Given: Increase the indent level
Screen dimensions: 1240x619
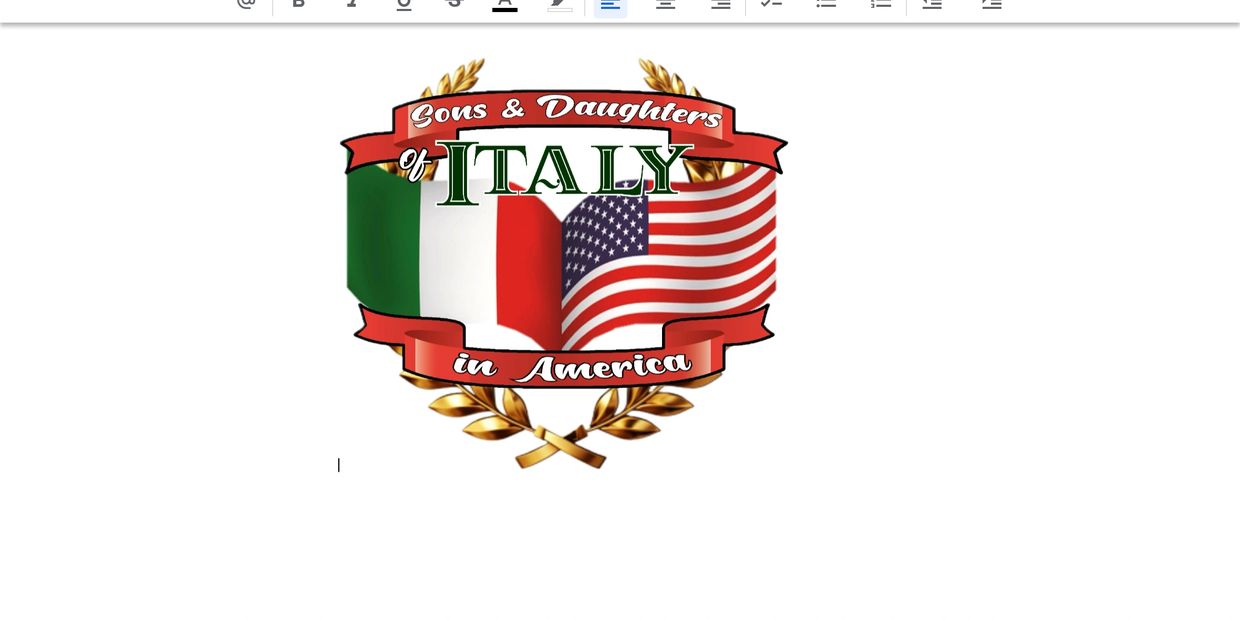Looking at the screenshot, I should [991, 4].
